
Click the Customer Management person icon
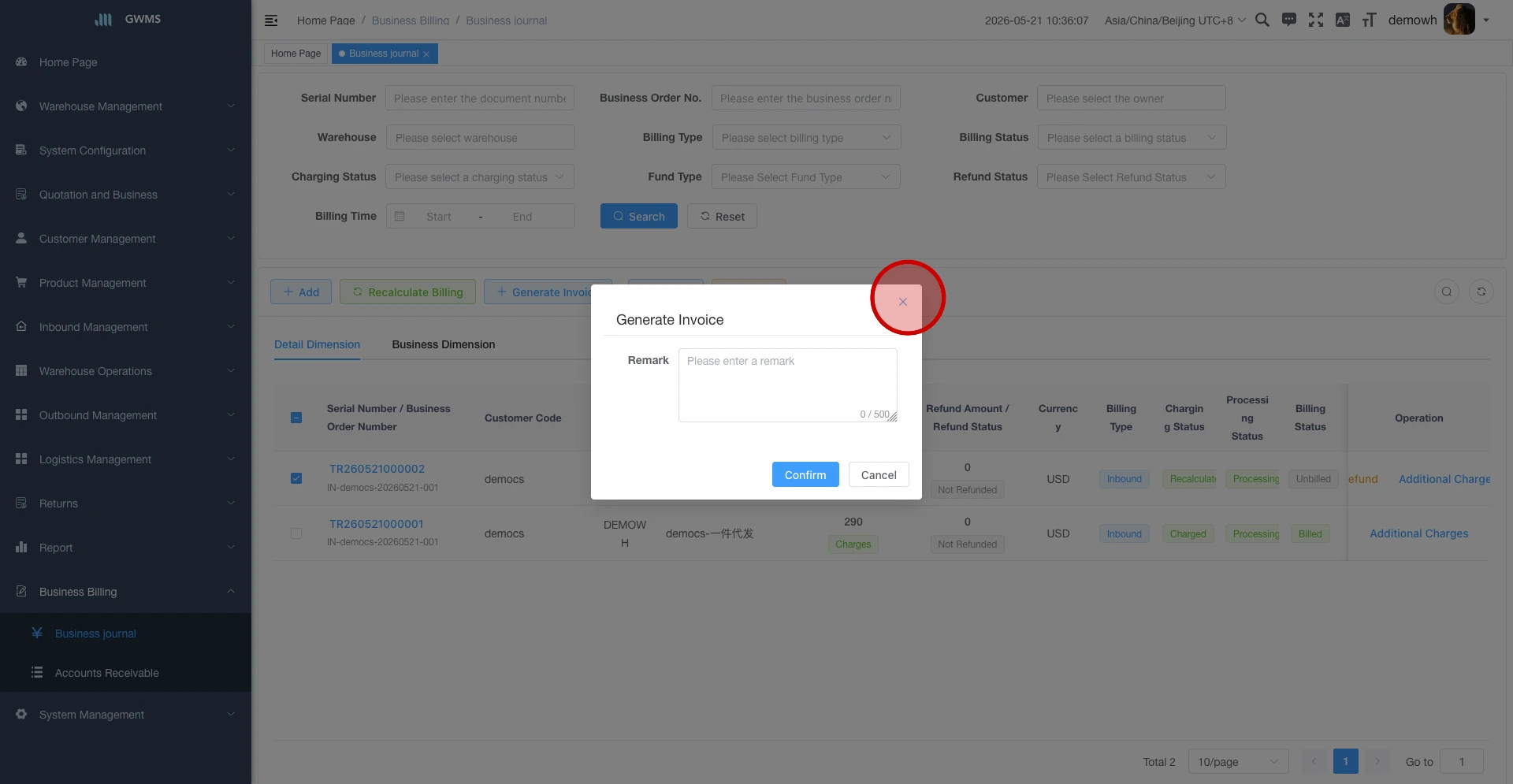point(21,238)
